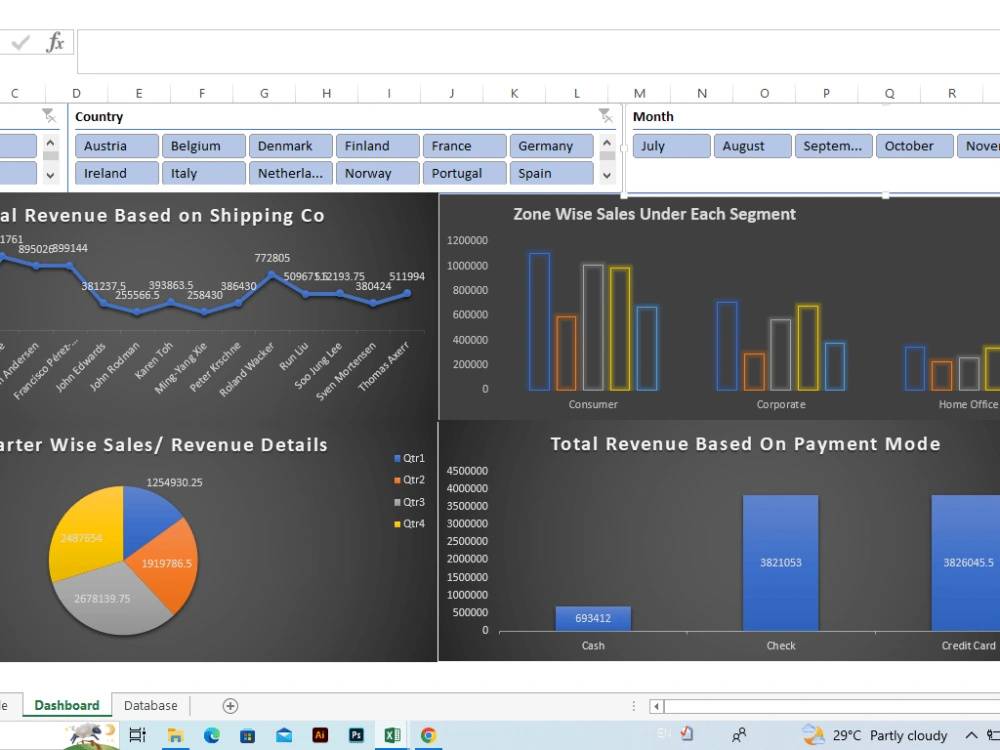Launch Adobe Illustrator from the taskbar
Image resolution: width=1000 pixels, height=750 pixels.
click(320, 735)
